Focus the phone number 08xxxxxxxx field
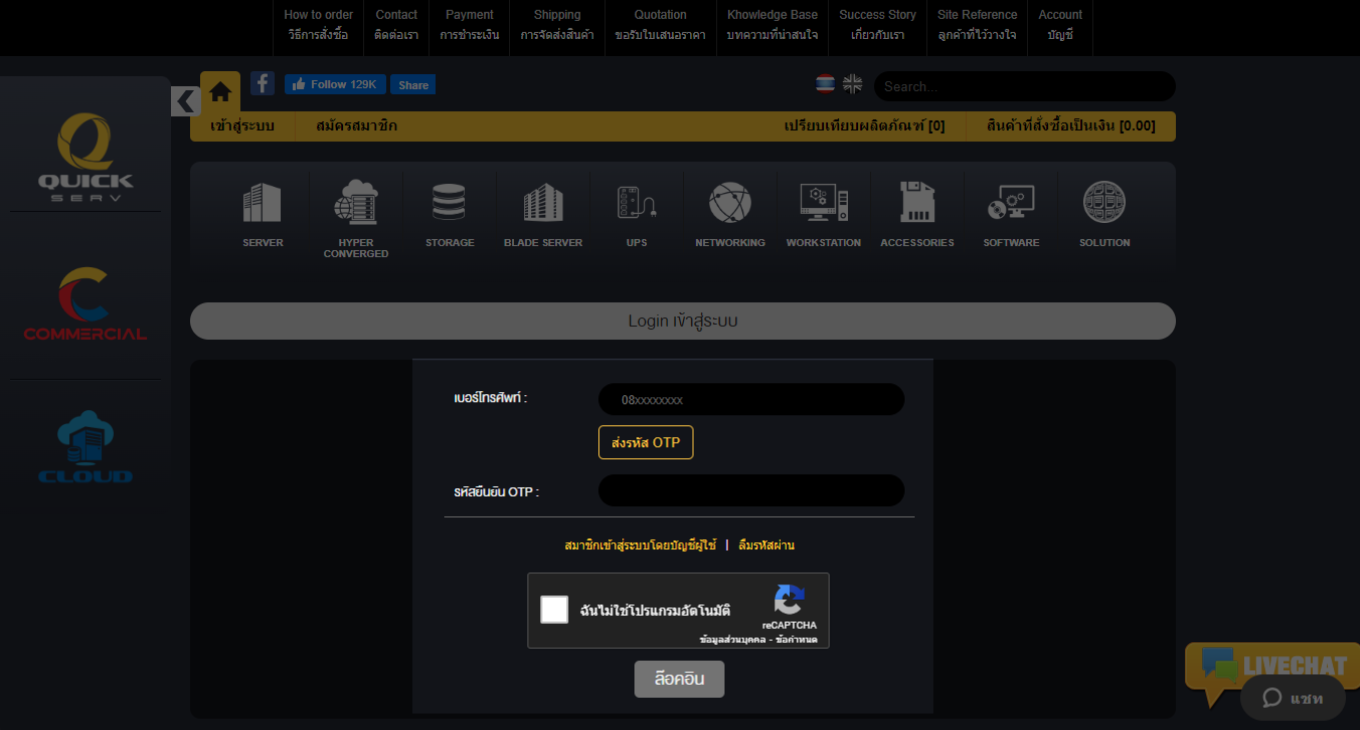Viewport: 1360px width, 730px height. click(751, 399)
